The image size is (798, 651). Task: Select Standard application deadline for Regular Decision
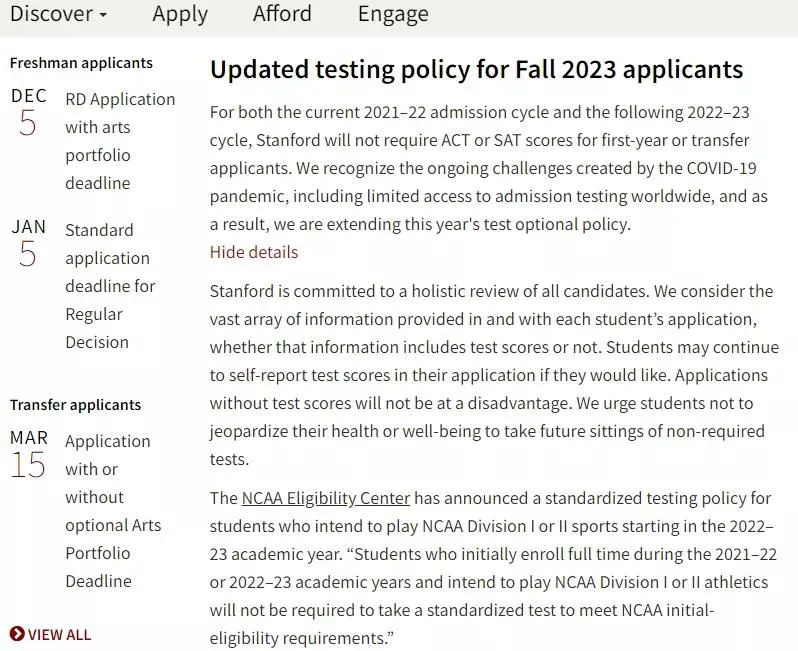tap(110, 286)
